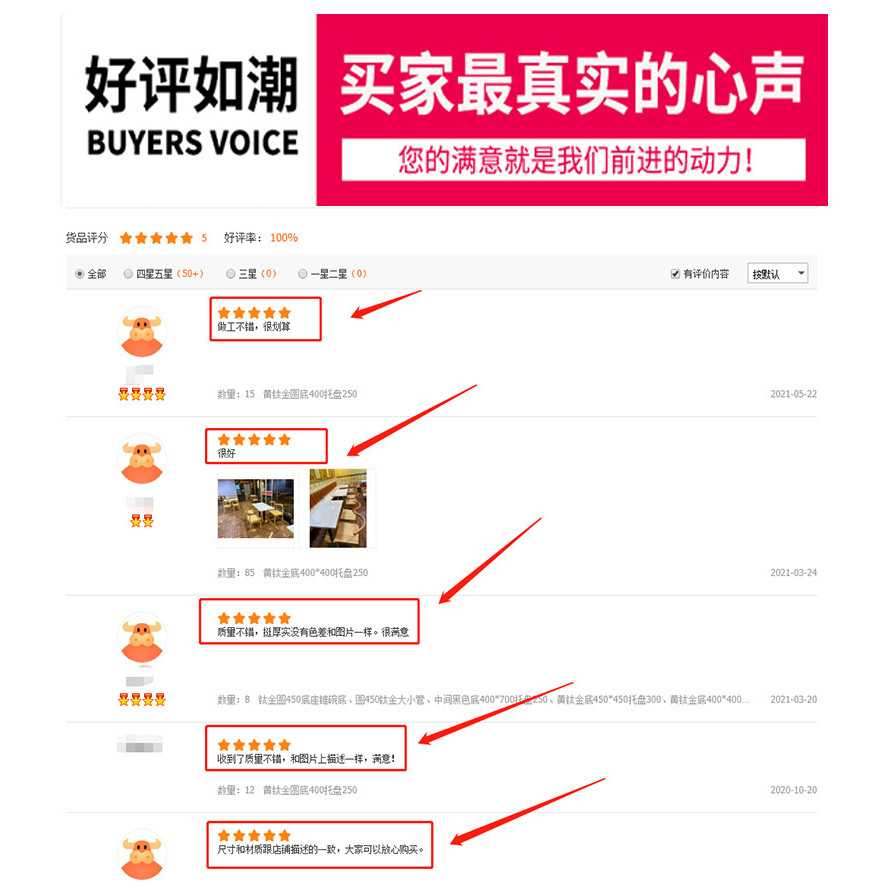The height and width of the screenshot is (895, 895).
Task: Click the bull avatar of 2021-03-20 reviewer
Action: (x=142, y=638)
